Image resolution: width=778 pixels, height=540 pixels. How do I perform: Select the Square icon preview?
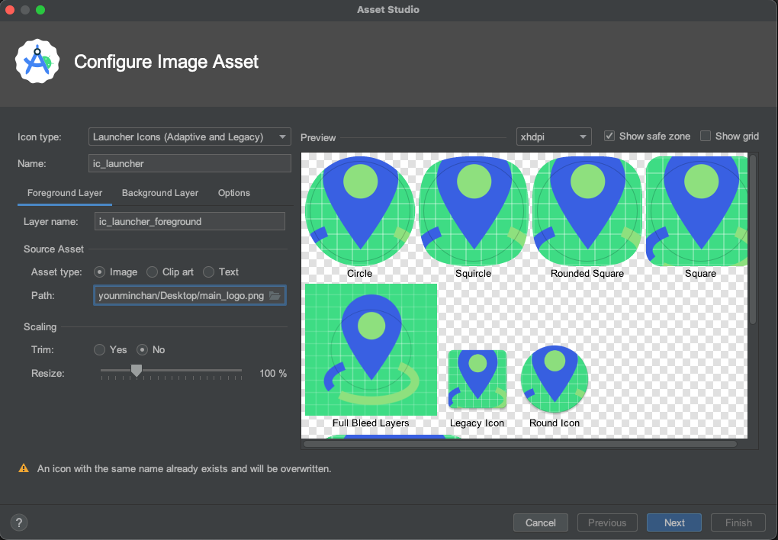click(x=697, y=211)
